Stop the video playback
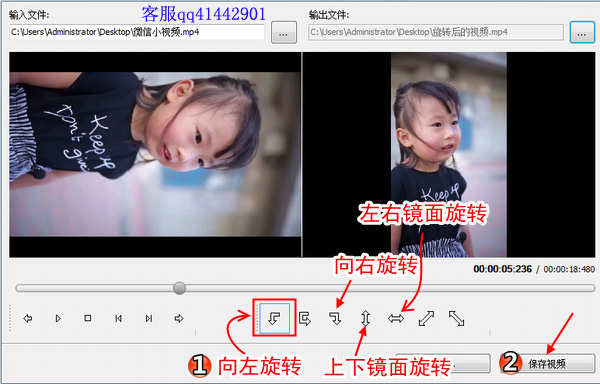The width and height of the screenshot is (600, 384). [x=88, y=318]
